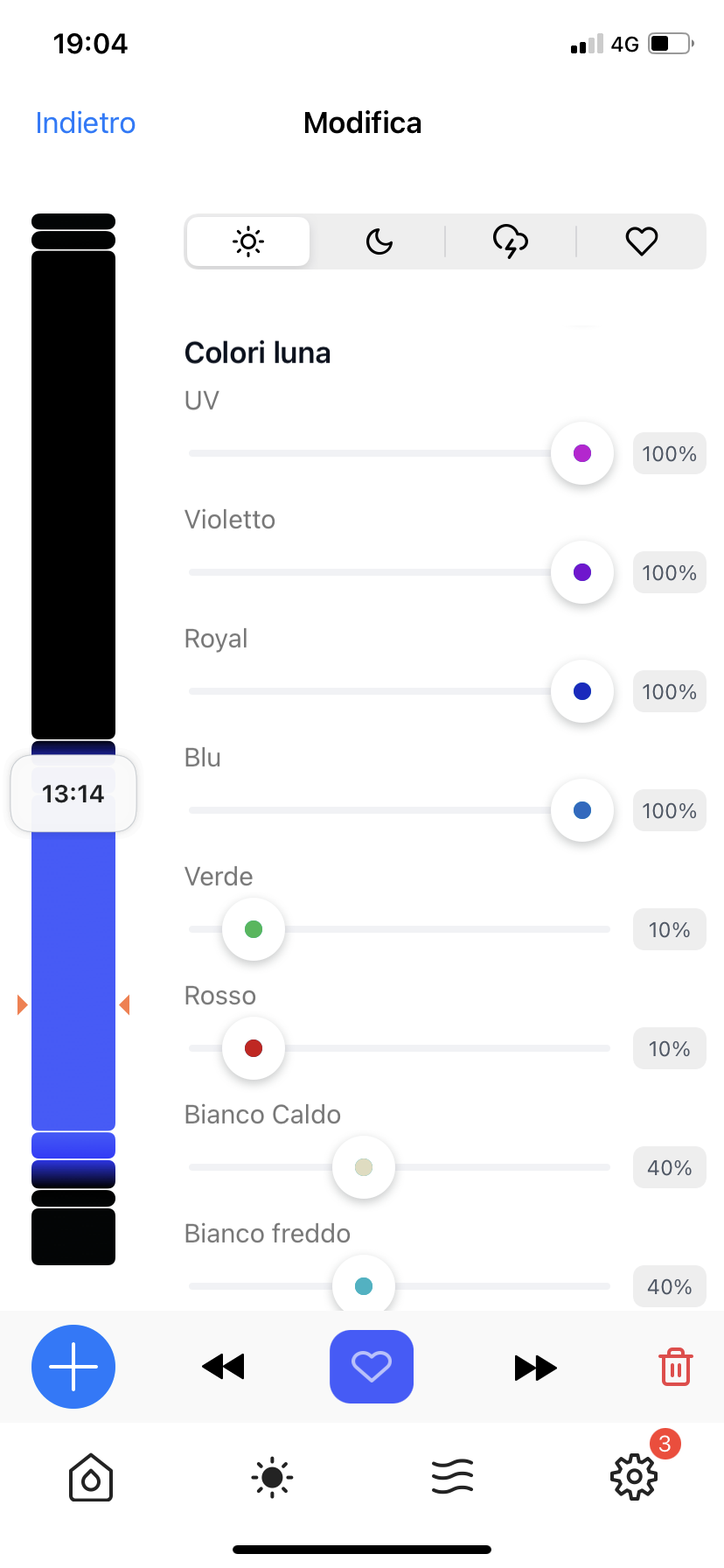This screenshot has height=1568, width=724.
Task: Click the UV slider handle
Action: click(582, 453)
